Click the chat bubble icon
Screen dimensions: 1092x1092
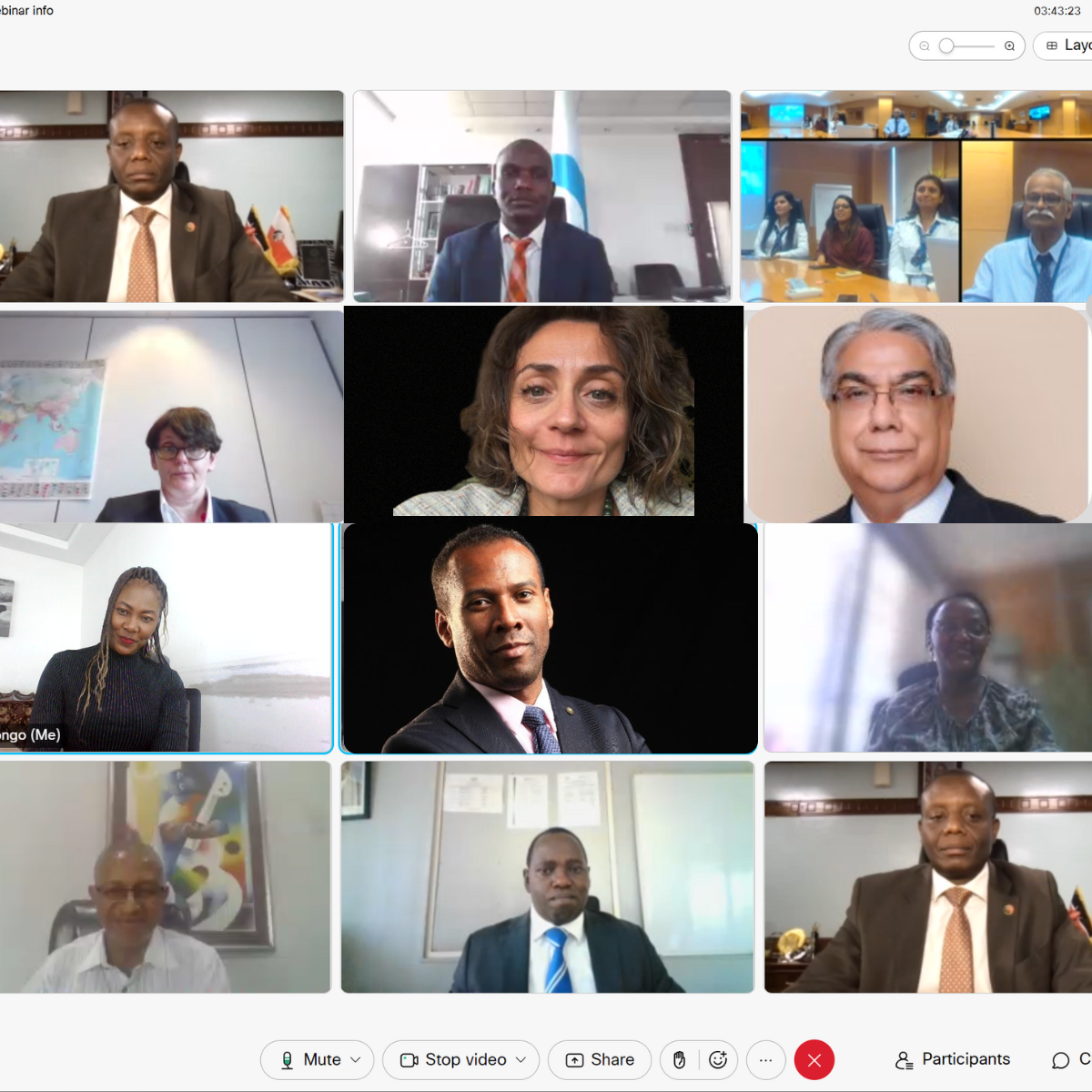tap(1060, 1060)
